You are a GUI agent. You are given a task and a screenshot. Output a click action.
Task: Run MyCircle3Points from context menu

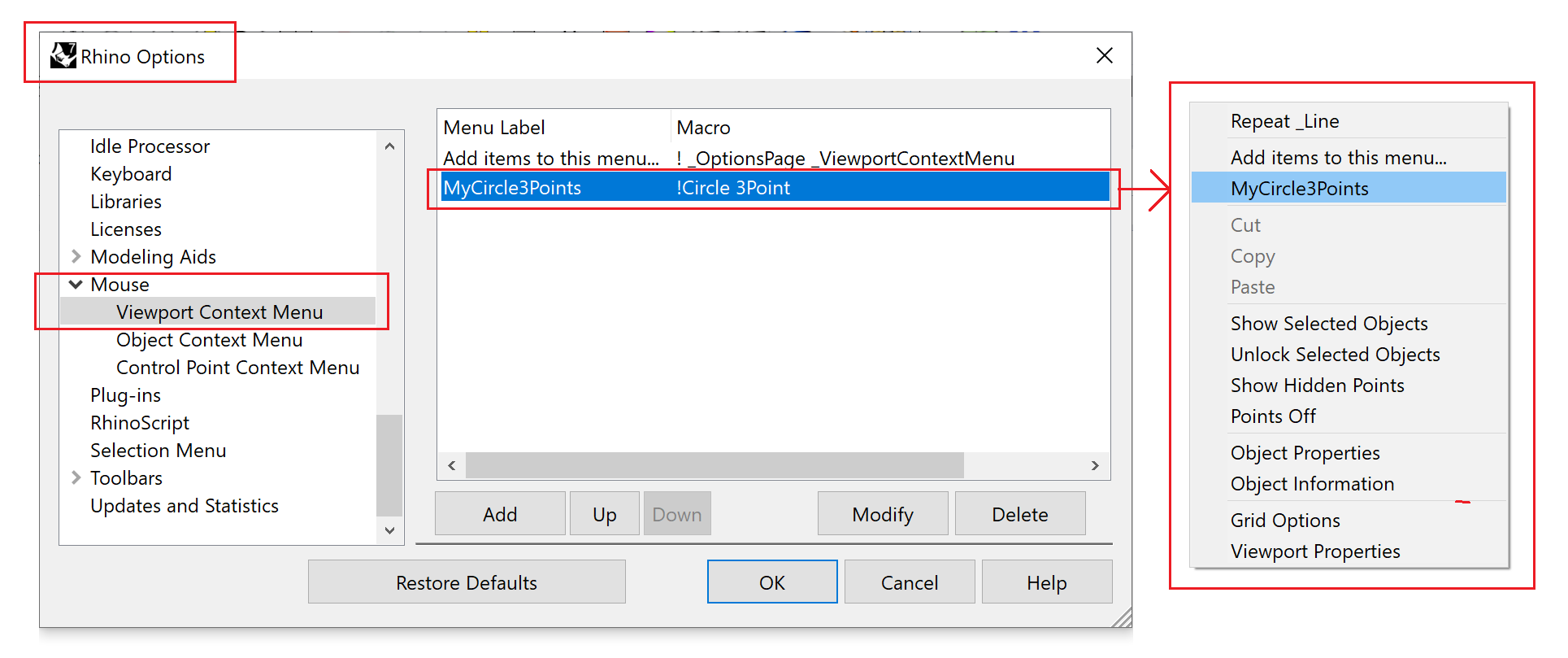point(1349,188)
